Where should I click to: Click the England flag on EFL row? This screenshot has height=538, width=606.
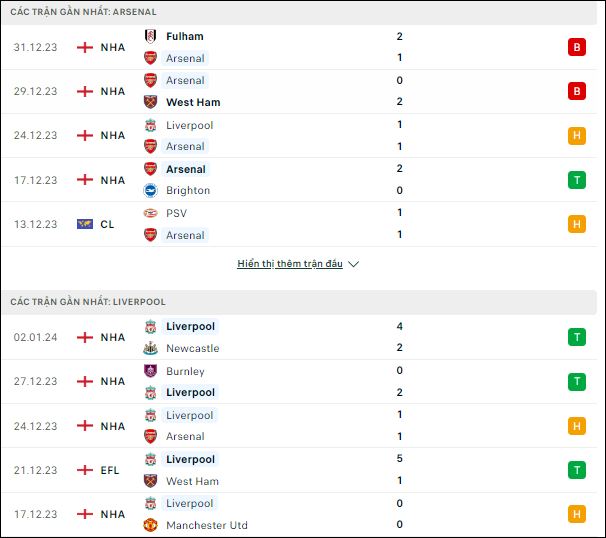[85, 470]
